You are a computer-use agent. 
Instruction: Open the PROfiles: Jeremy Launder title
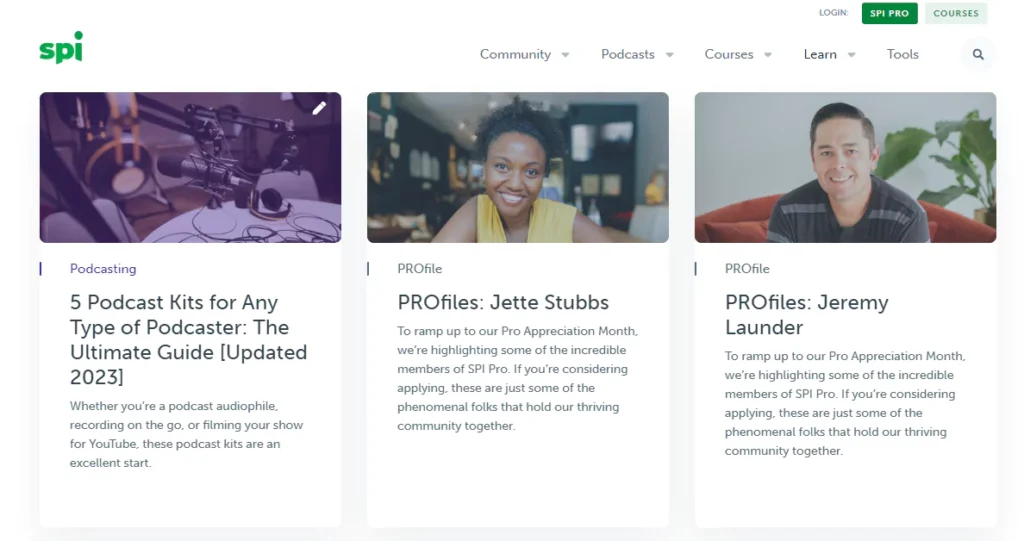click(807, 315)
